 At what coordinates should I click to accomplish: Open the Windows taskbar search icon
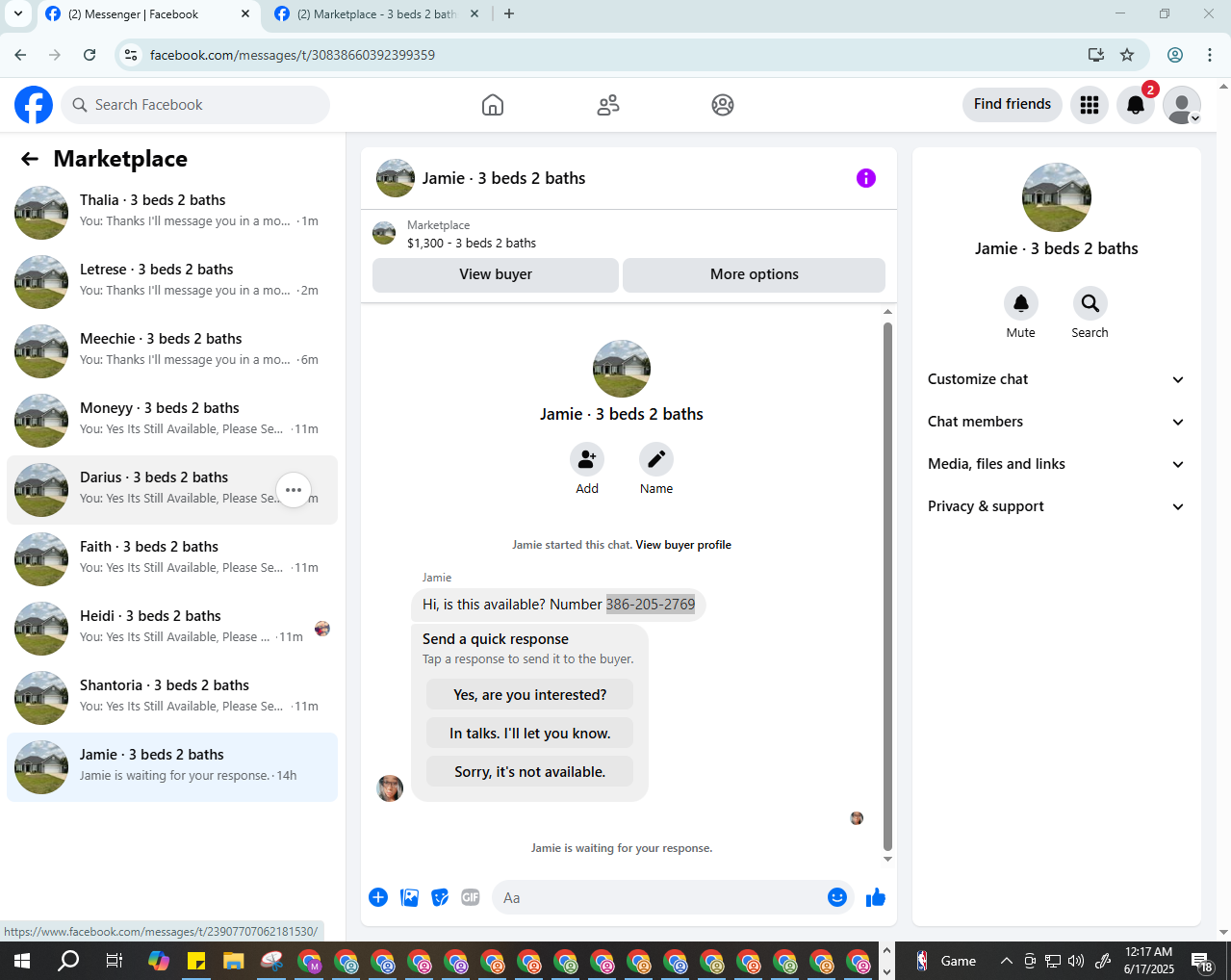(x=68, y=961)
